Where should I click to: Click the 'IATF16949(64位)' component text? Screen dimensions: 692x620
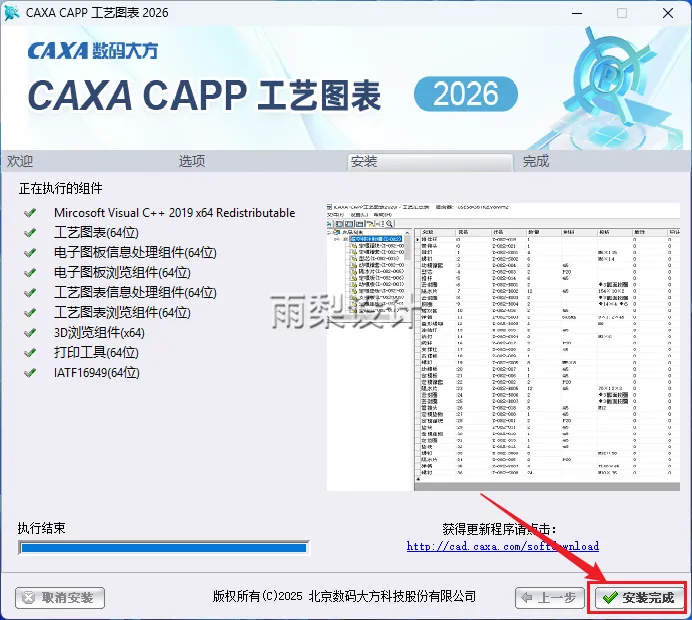click(97, 372)
